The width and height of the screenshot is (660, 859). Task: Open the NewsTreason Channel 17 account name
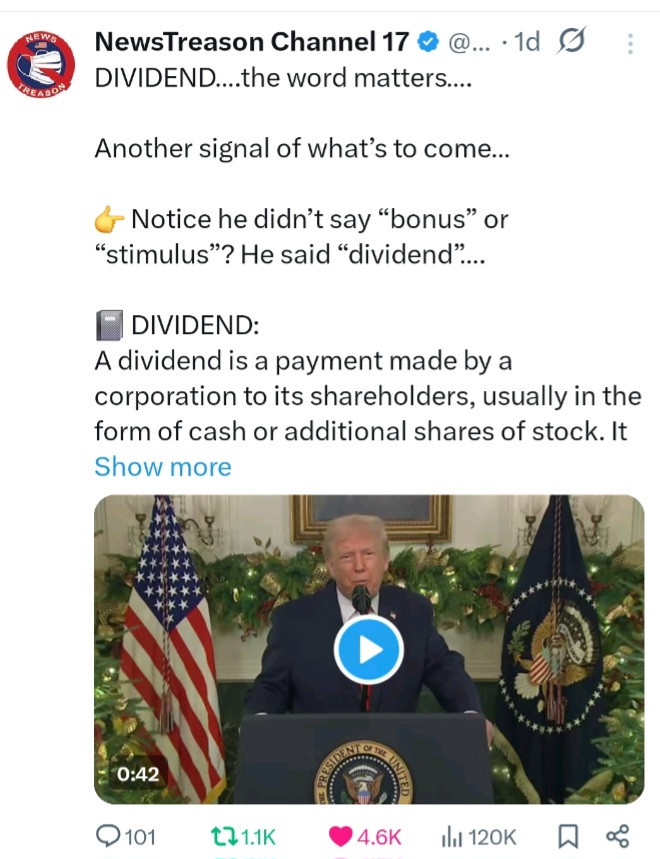pyautogui.click(x=251, y=42)
